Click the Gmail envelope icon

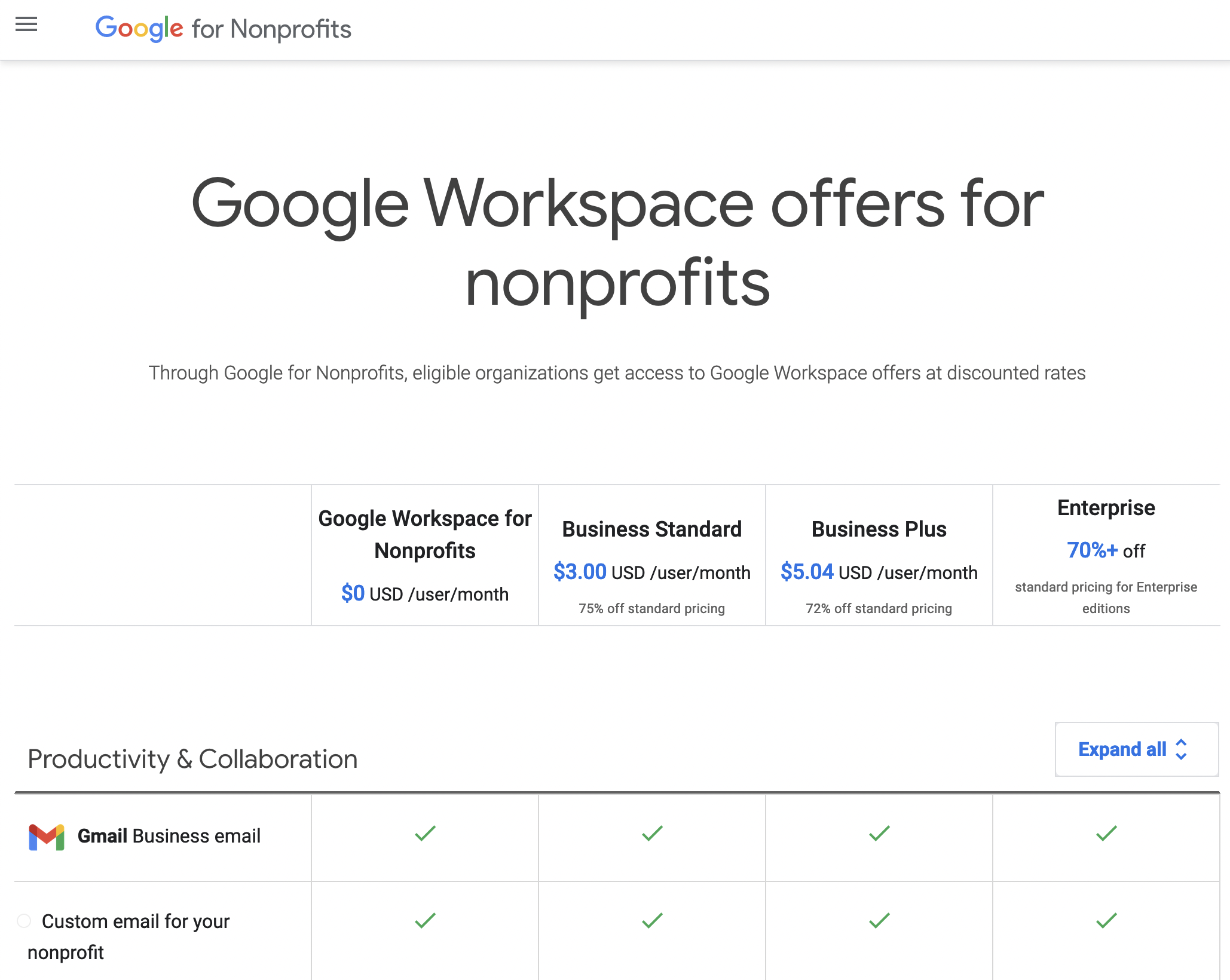point(47,837)
